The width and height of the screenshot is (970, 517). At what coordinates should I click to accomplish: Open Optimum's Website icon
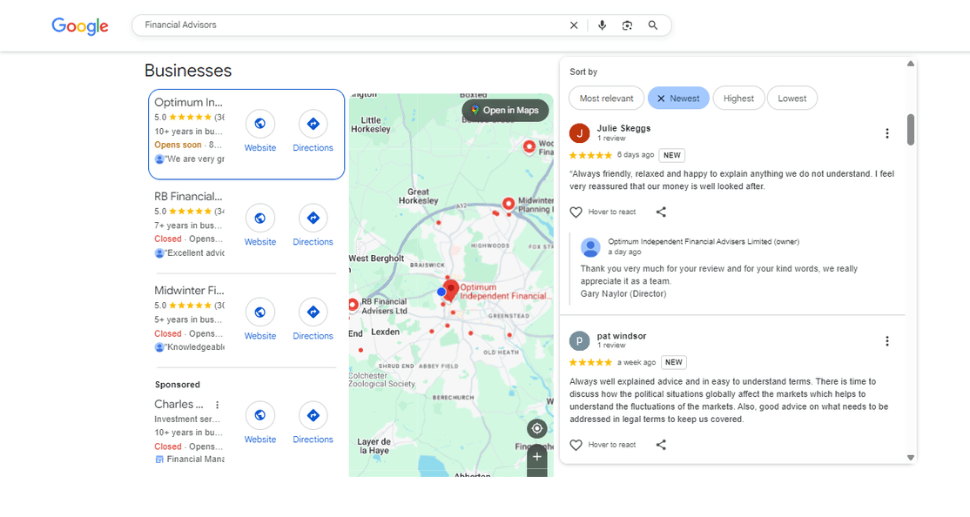click(260, 124)
